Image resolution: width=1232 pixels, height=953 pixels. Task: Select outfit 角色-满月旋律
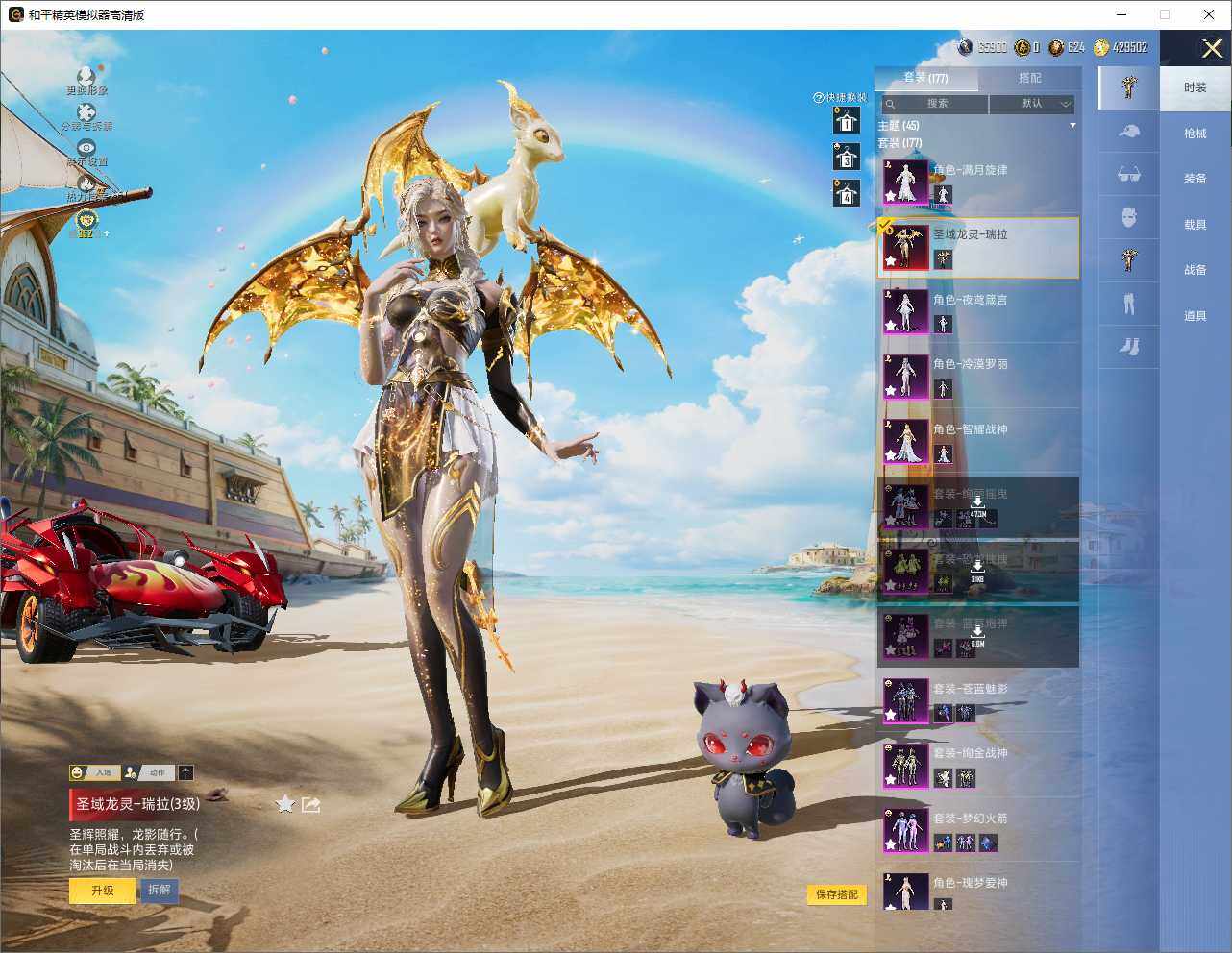tap(977, 183)
